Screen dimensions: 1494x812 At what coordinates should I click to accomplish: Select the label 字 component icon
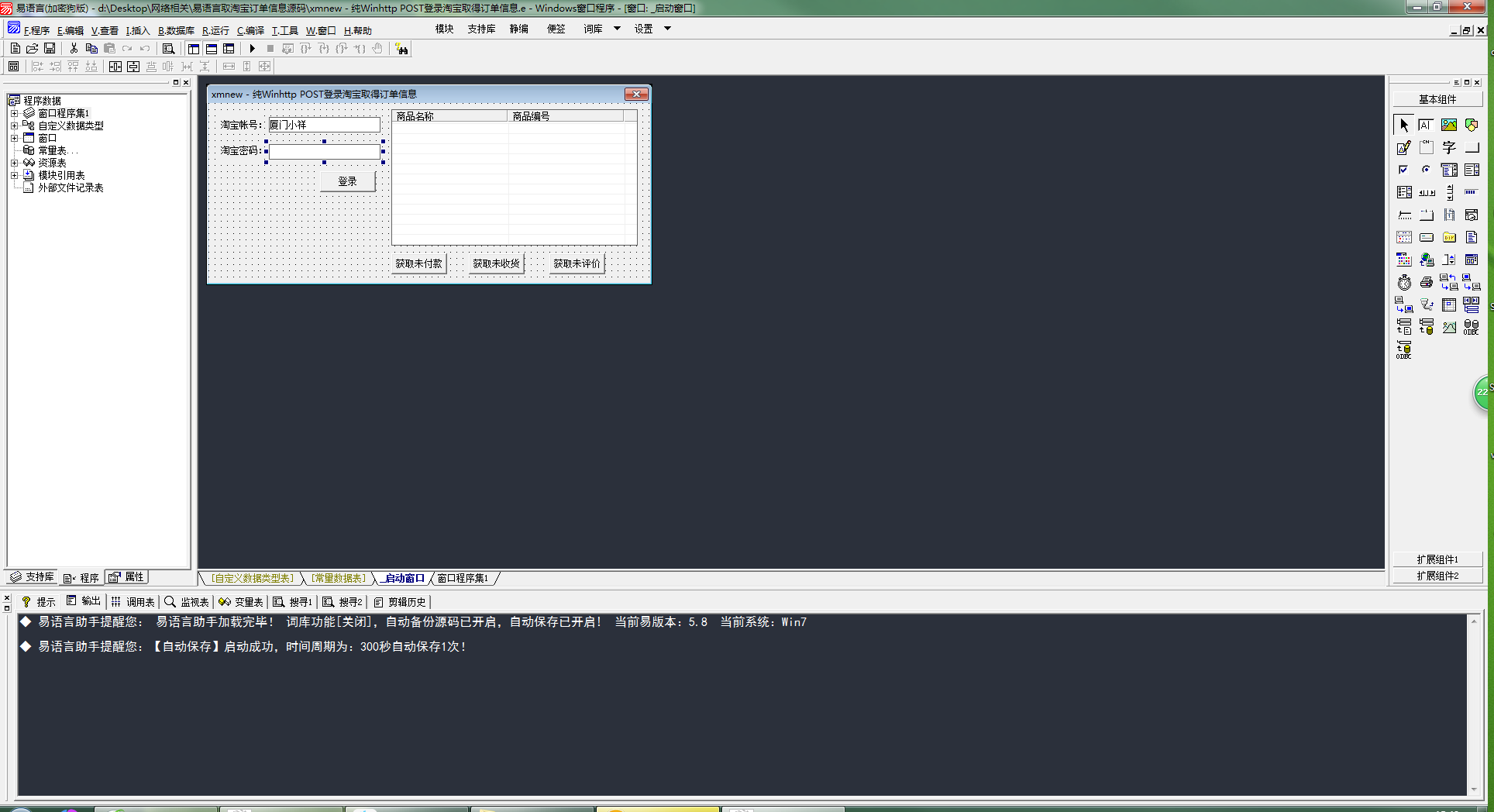(1449, 147)
